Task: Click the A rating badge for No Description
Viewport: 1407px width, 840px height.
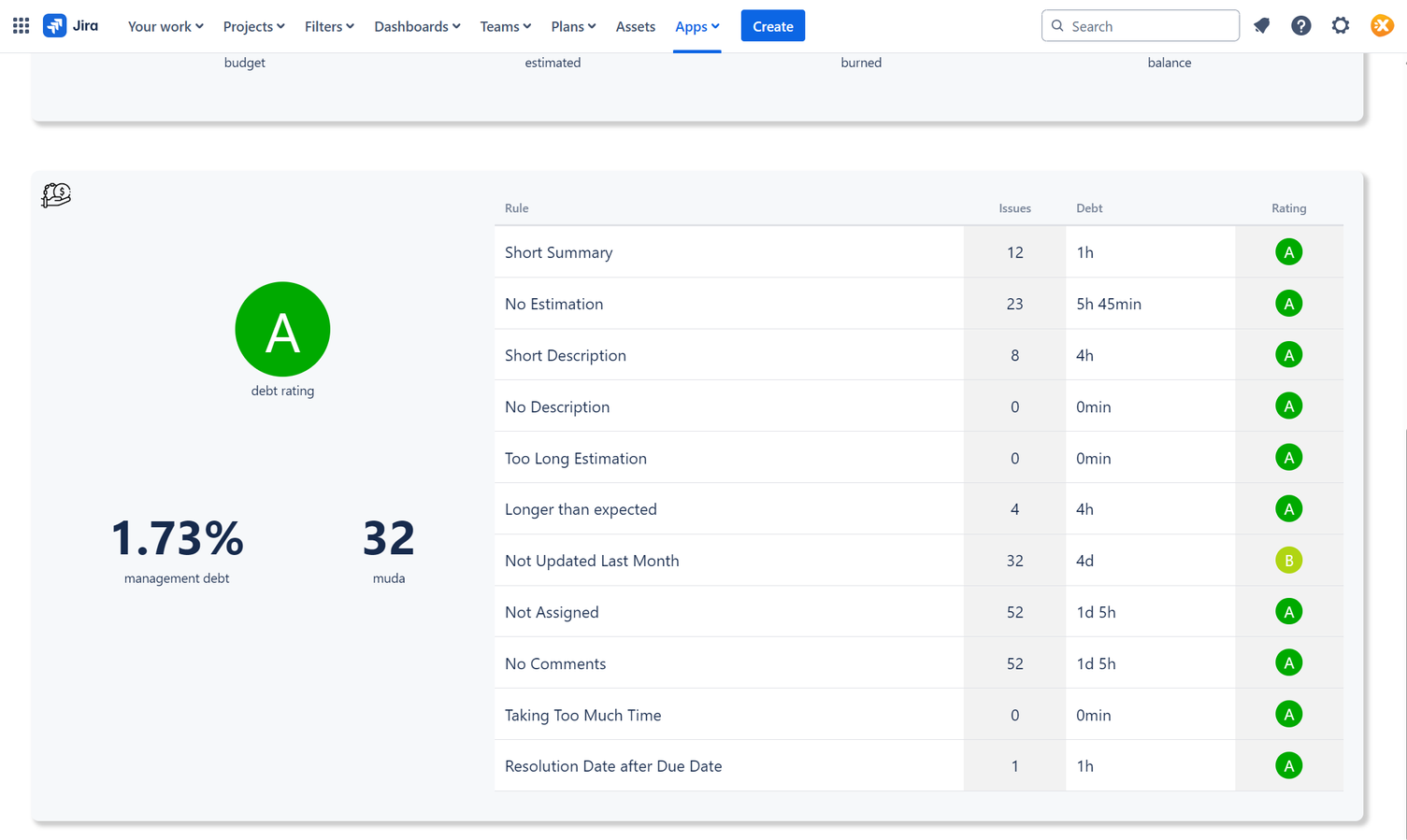Action: point(1288,406)
